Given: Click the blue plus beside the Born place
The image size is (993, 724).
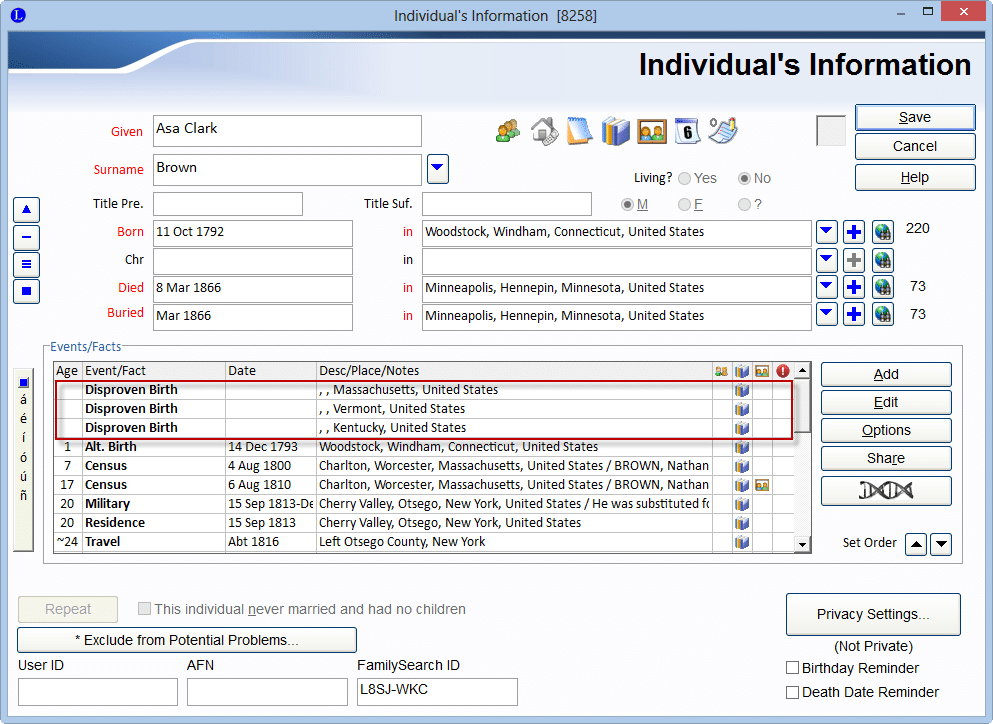Looking at the screenshot, I should [x=854, y=232].
